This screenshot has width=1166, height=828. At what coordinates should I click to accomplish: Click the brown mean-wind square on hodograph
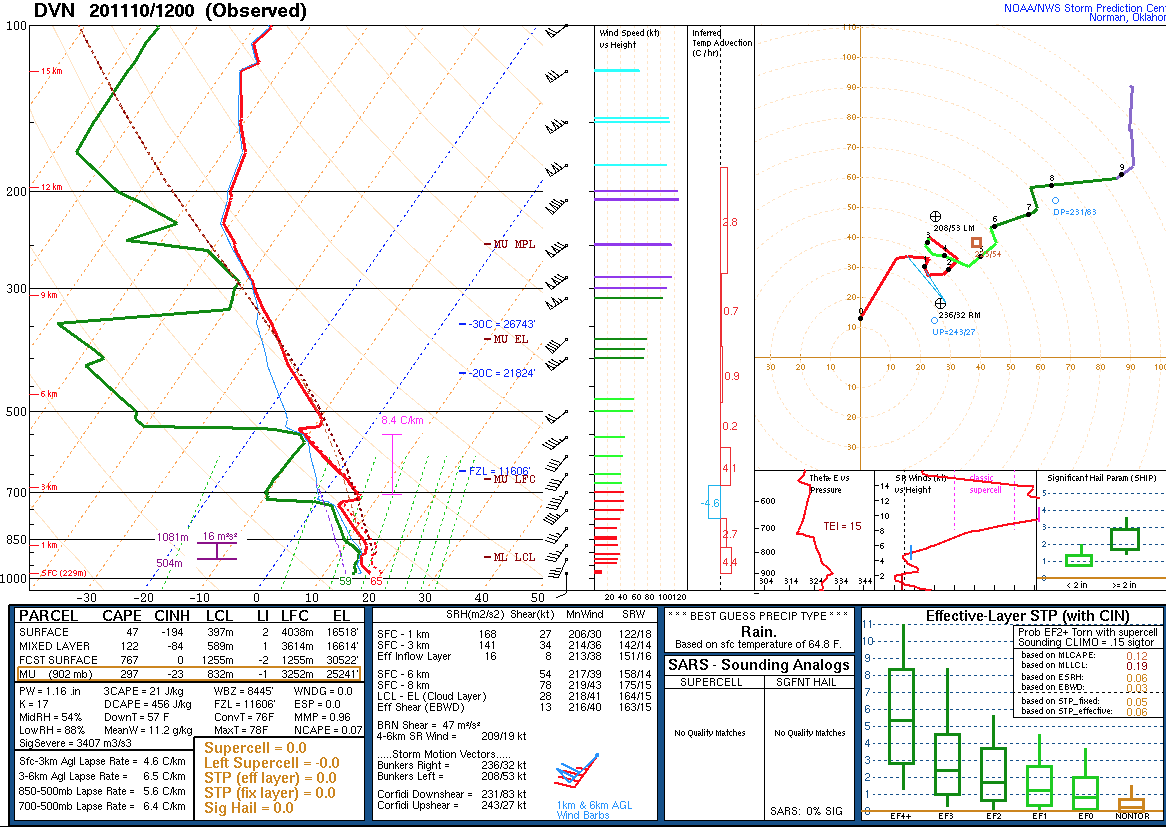coord(976,243)
